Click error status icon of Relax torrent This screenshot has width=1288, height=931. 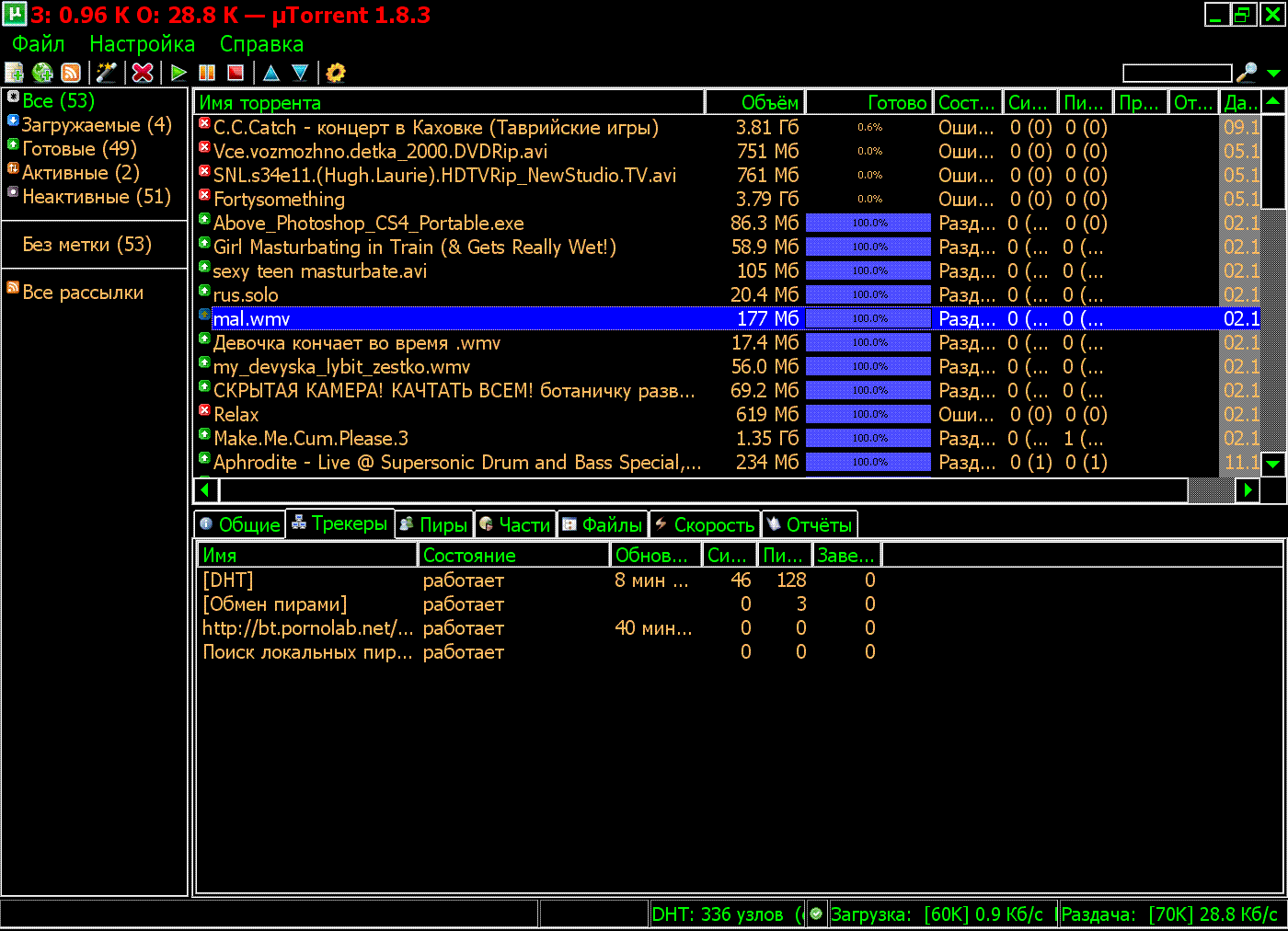204,410
